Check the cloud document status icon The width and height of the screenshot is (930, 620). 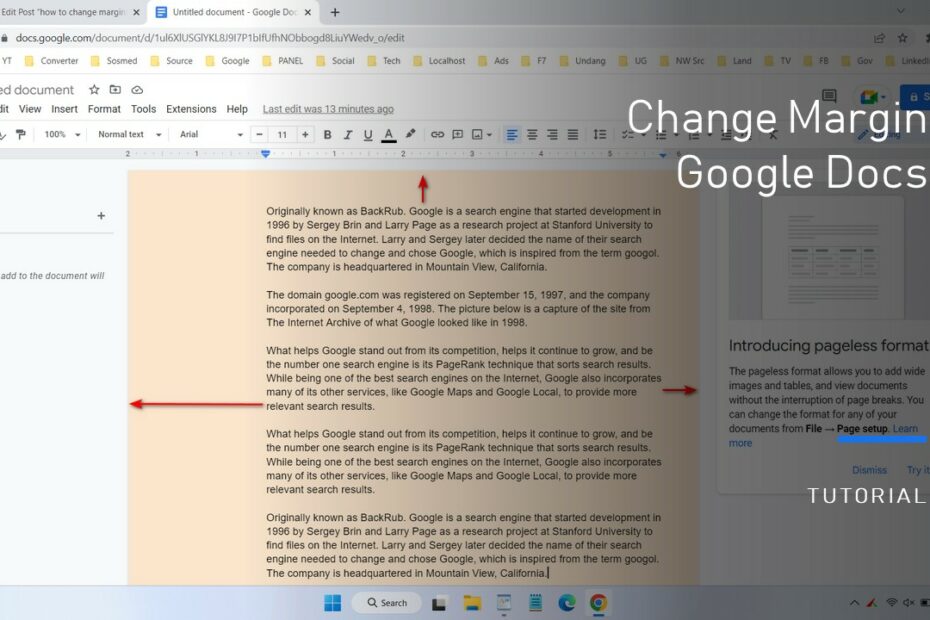(x=137, y=90)
